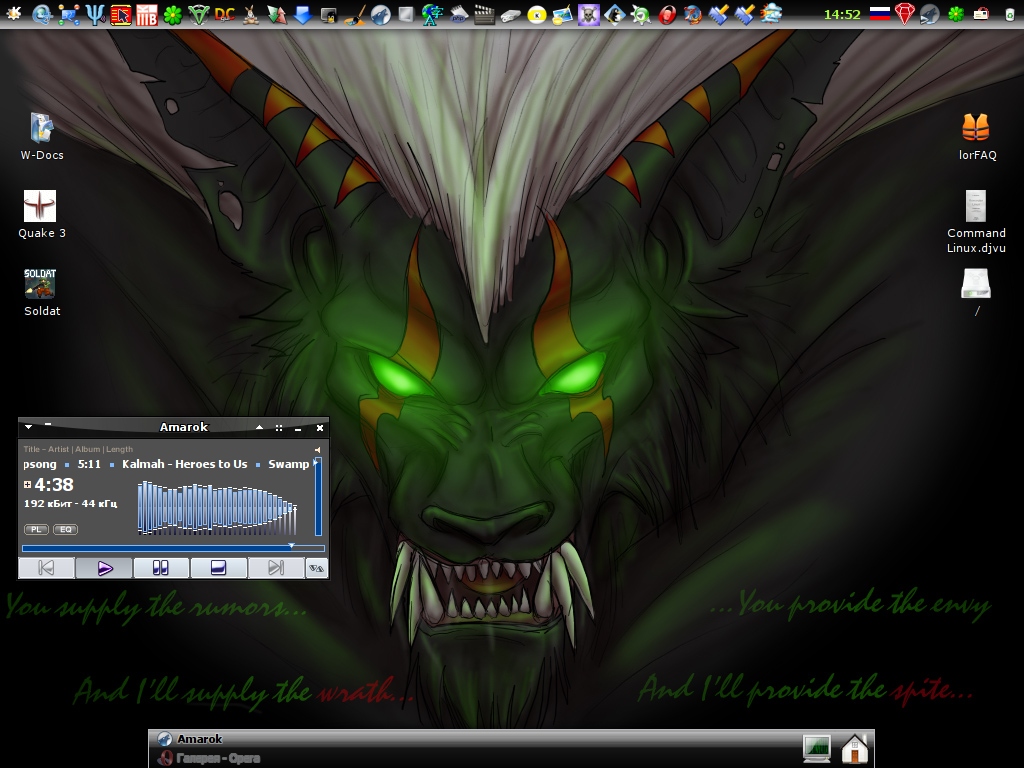Stop playback in Amarok

point(218,568)
